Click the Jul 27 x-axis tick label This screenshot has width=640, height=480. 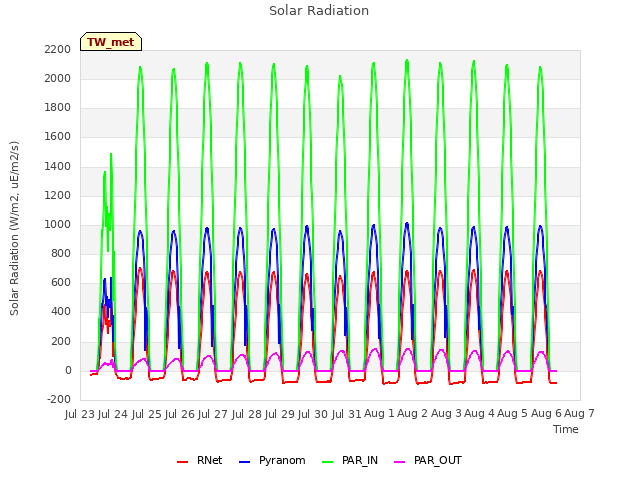tap(213, 414)
